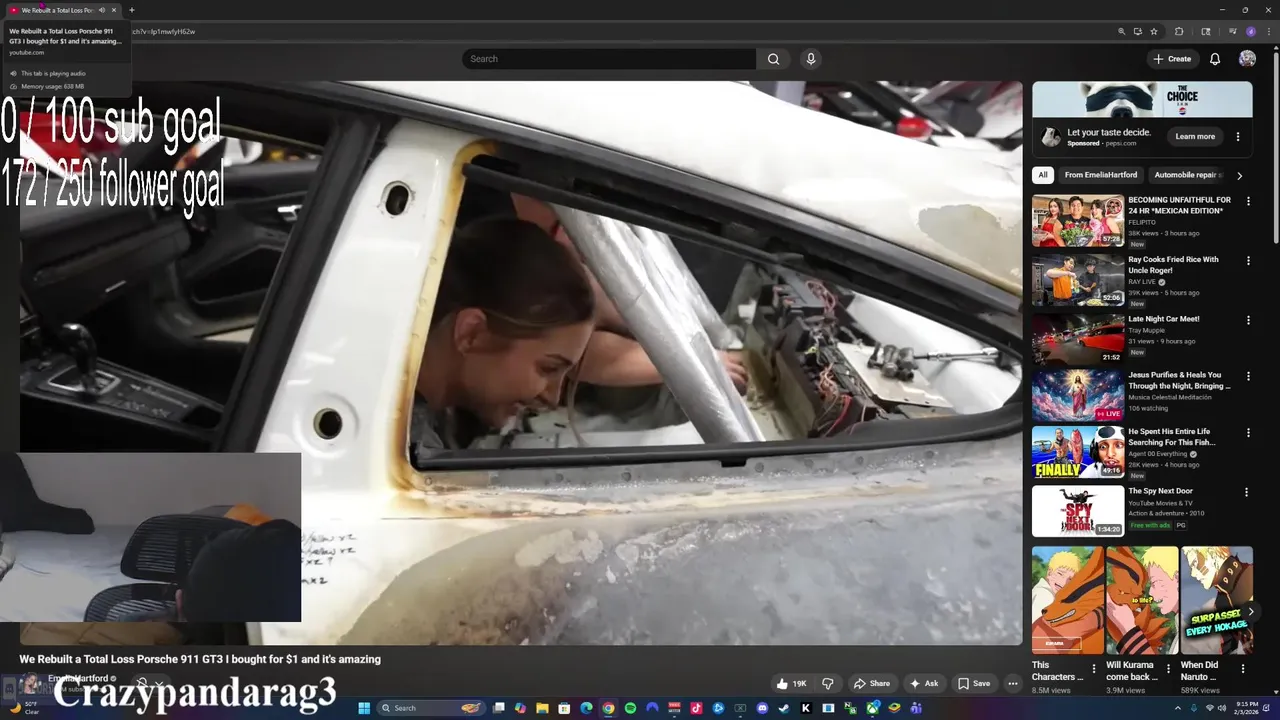Start voice search with the microphone
Image resolution: width=1280 pixels, height=720 pixels.
[x=811, y=59]
